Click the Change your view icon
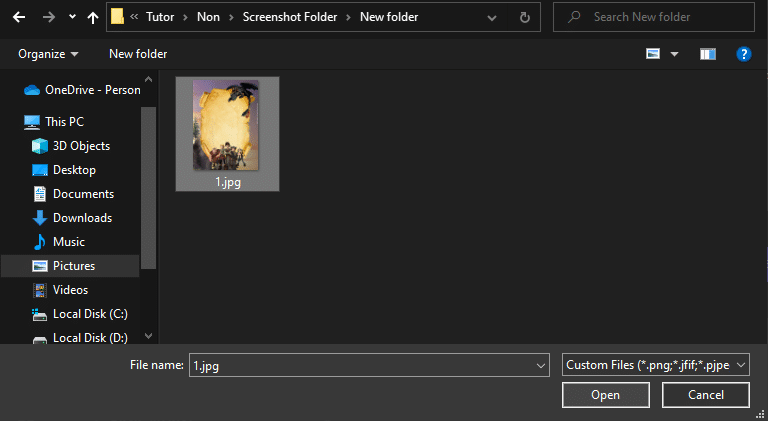 click(x=653, y=54)
